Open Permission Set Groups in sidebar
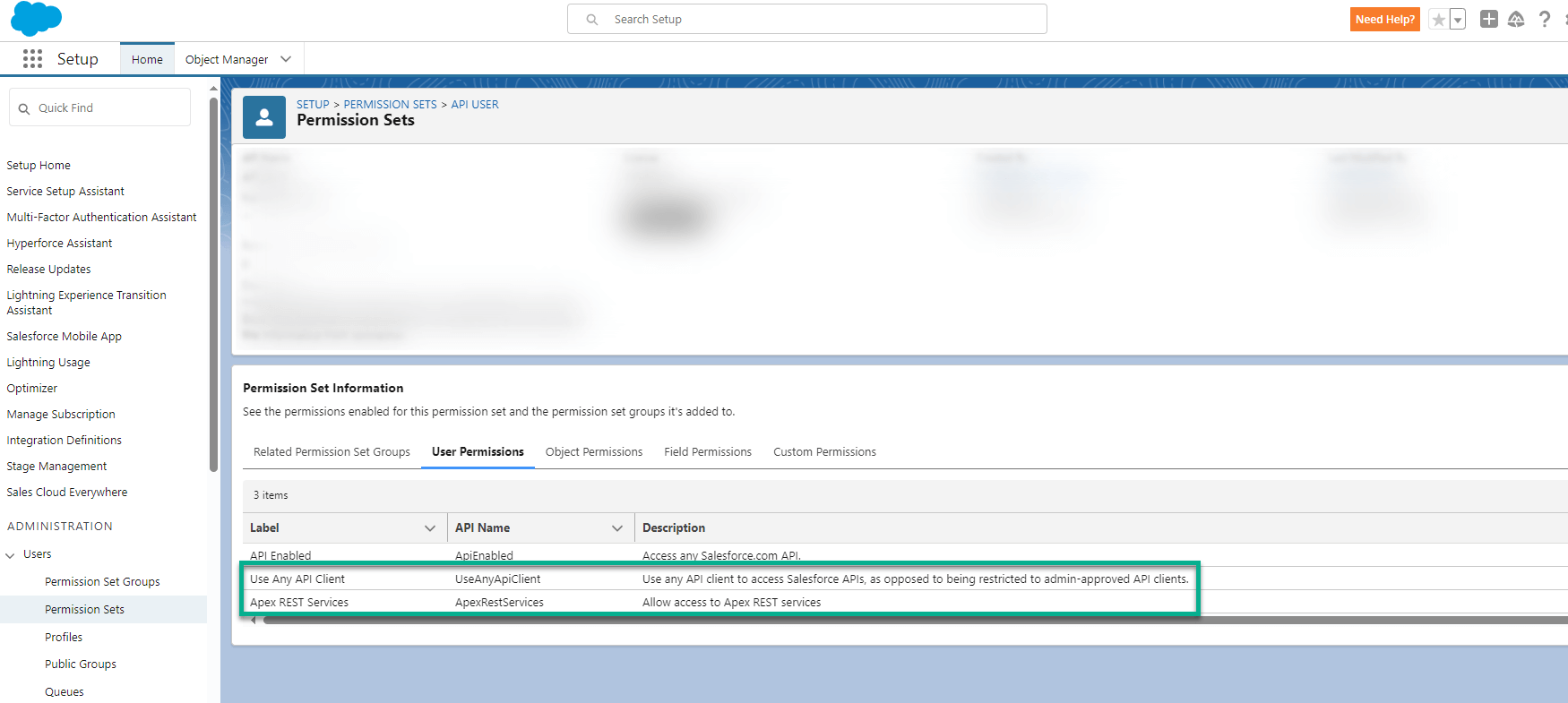 coord(102,582)
